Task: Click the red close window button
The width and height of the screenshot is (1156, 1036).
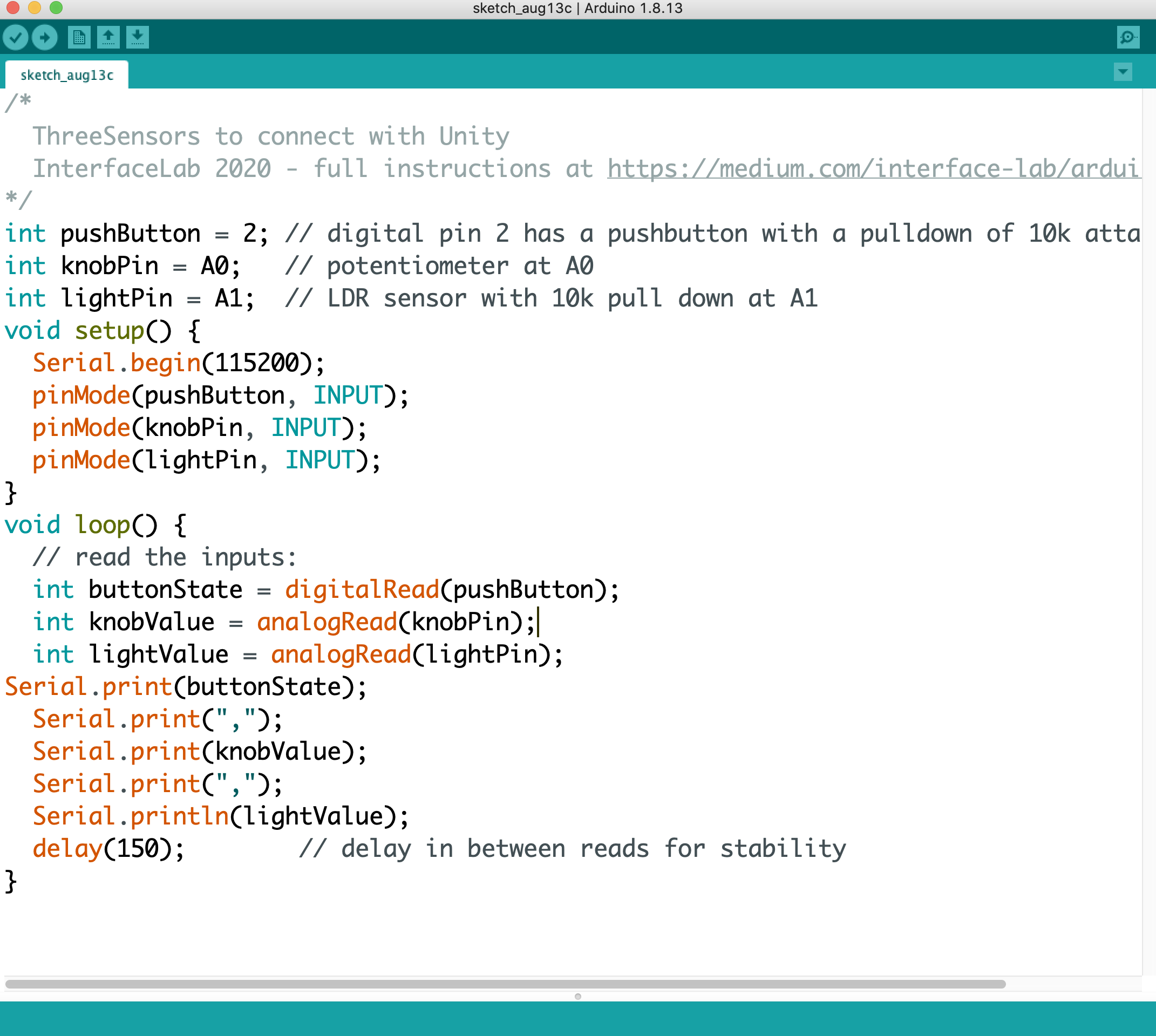Action: (12, 8)
